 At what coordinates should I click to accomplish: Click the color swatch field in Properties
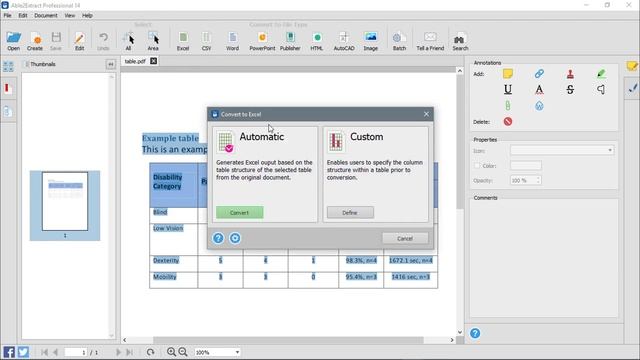[x=526, y=165]
